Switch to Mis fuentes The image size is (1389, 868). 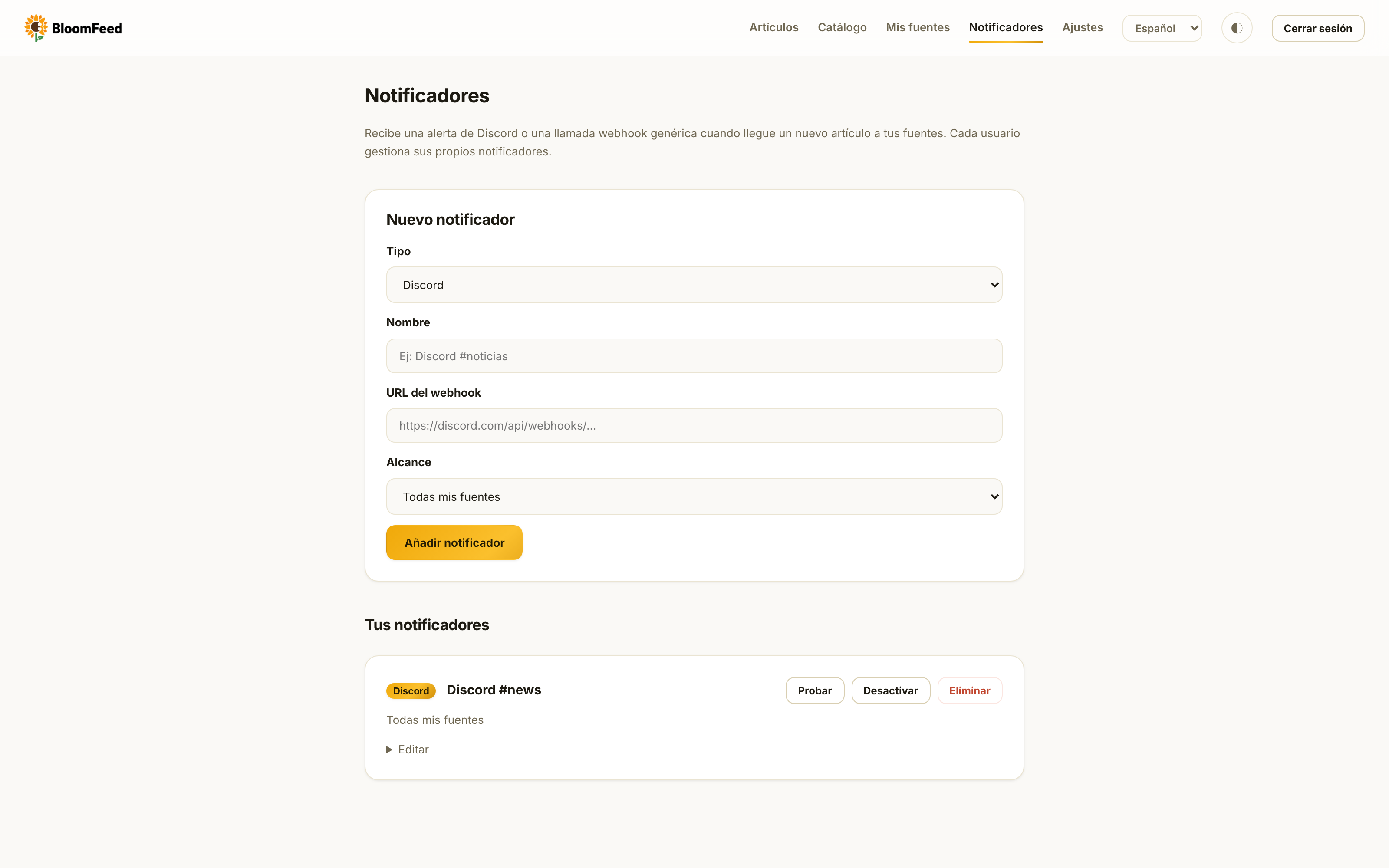point(917,27)
